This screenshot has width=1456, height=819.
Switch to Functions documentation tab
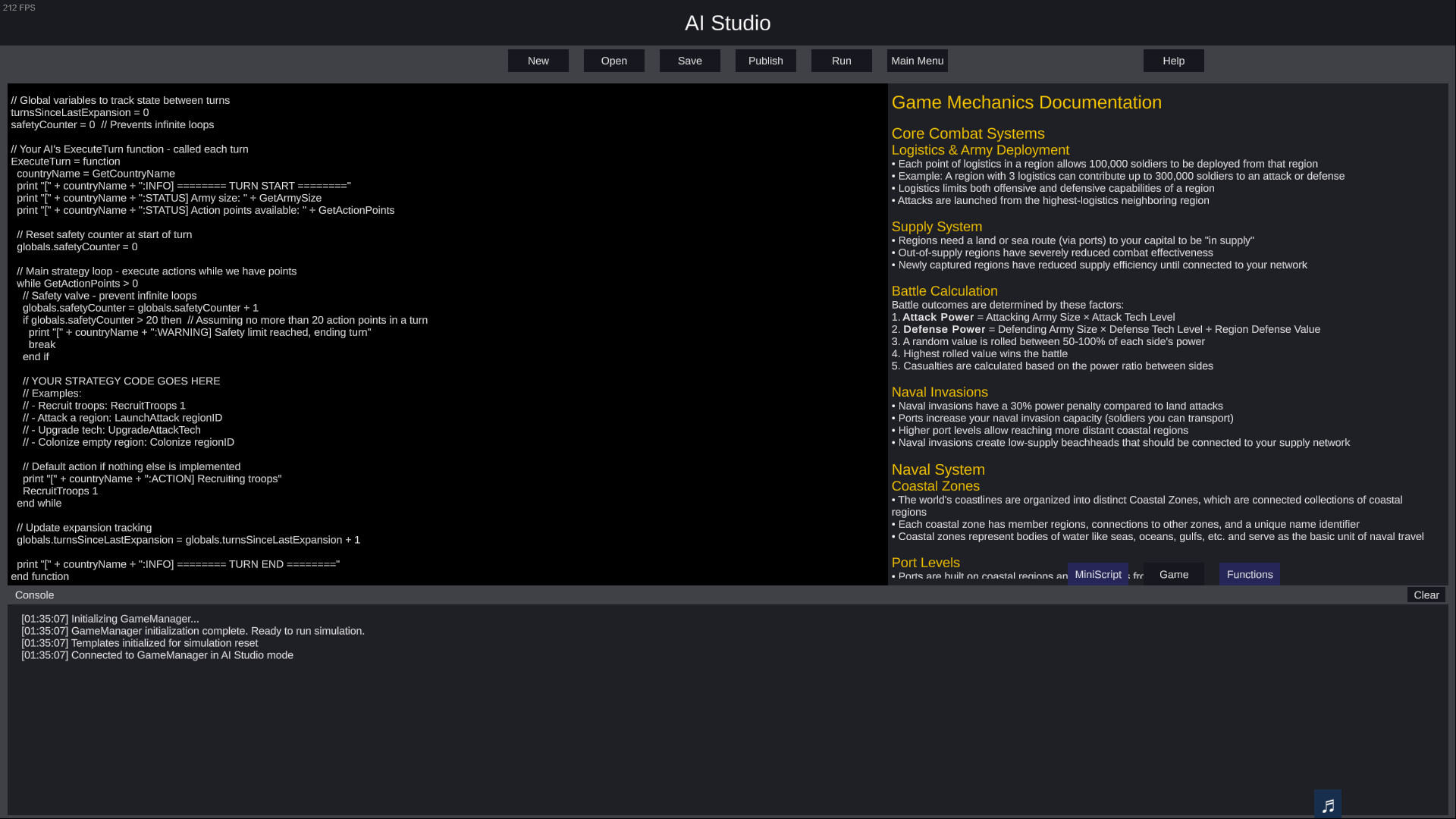(1249, 574)
